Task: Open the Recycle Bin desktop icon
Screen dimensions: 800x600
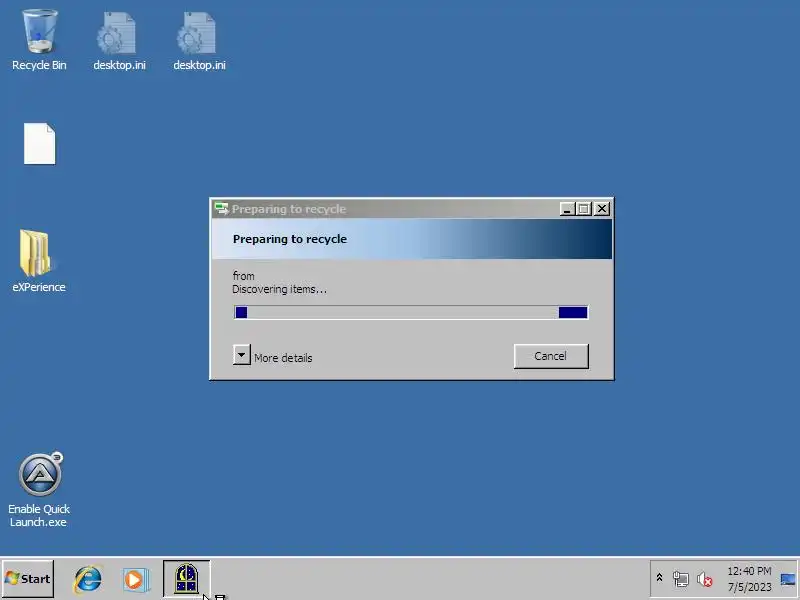Action: (x=39, y=40)
